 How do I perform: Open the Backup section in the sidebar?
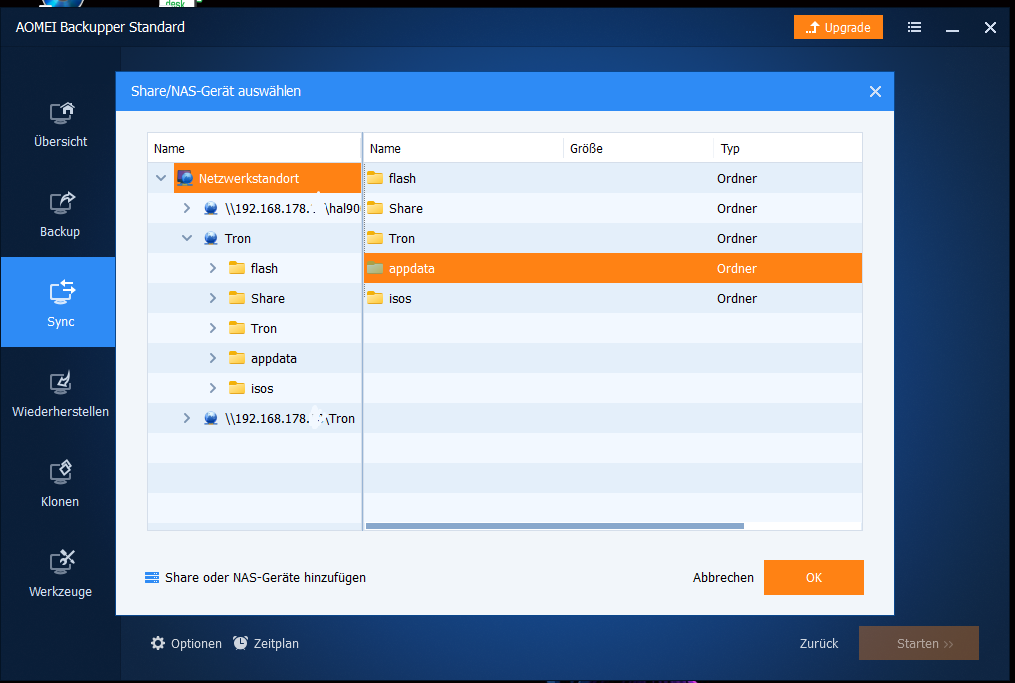point(60,215)
